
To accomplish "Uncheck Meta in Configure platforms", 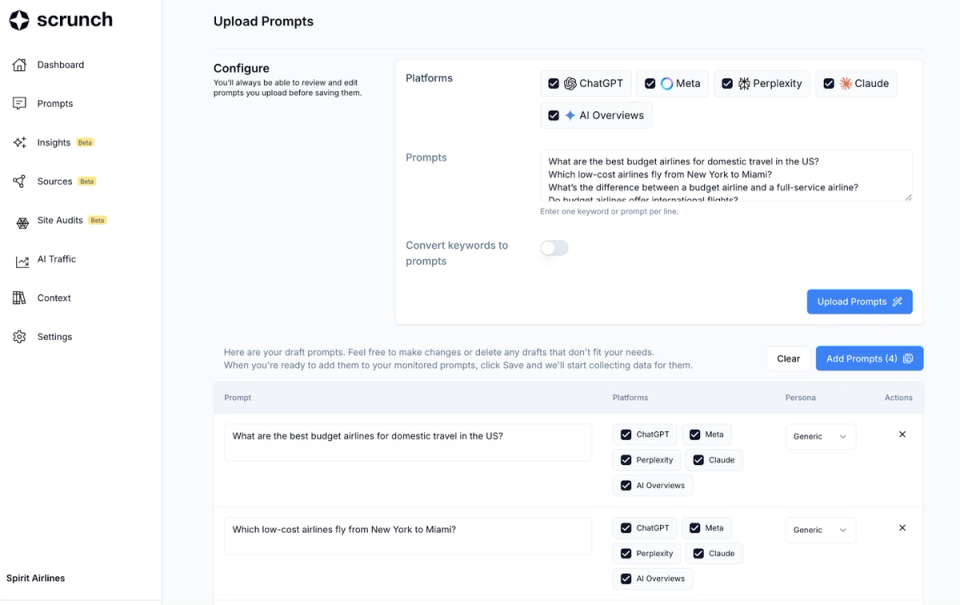I will [x=650, y=83].
